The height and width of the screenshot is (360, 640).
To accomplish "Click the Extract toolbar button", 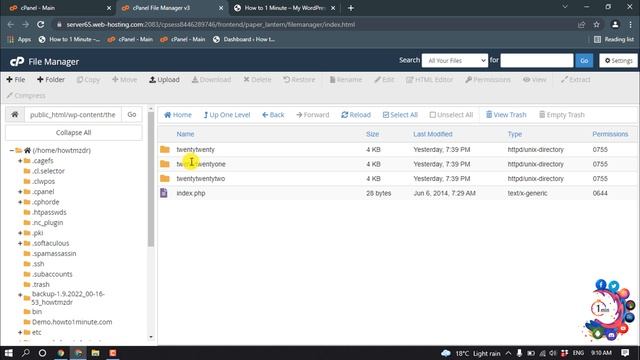I will [x=576, y=80].
